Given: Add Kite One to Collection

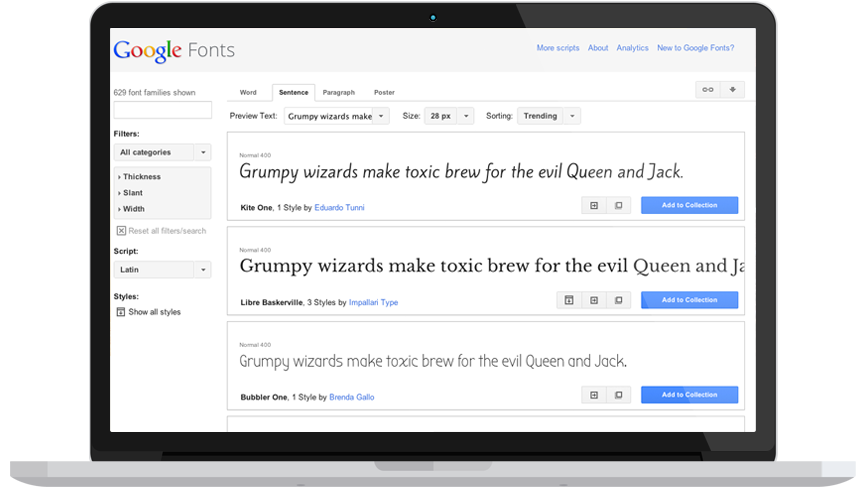Looking at the screenshot, I should pyautogui.click(x=690, y=205).
